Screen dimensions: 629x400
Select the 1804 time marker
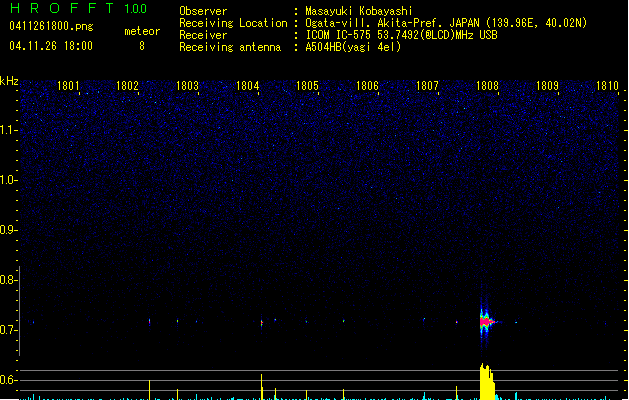[x=248, y=86]
